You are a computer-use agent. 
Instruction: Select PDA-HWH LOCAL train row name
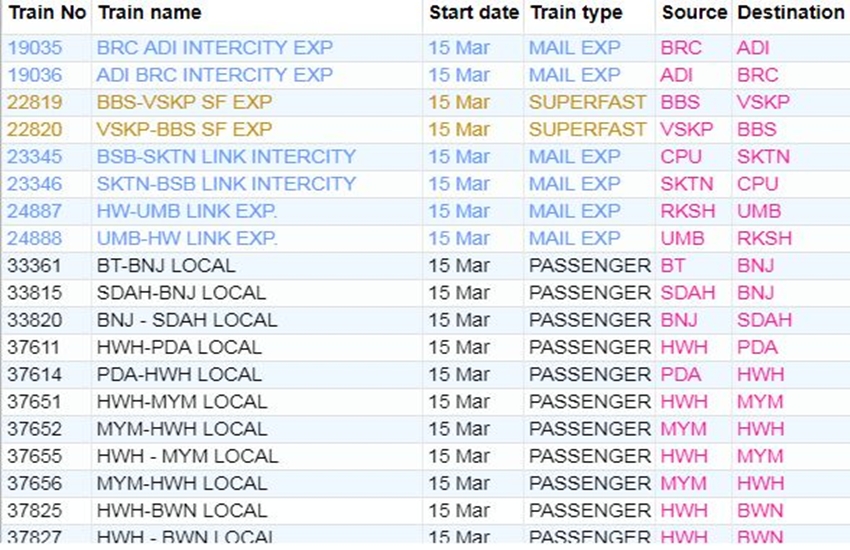tap(179, 374)
